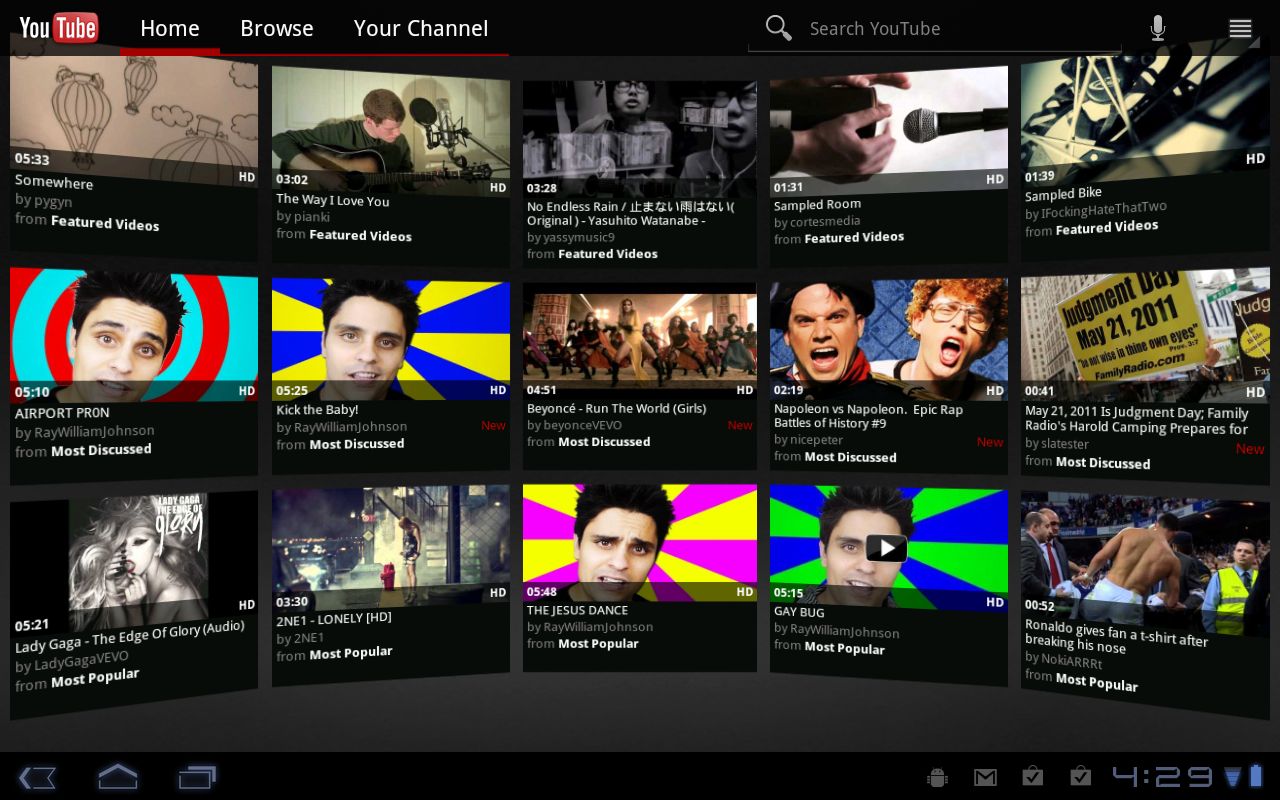Select uploader 'by NokiARRRt'
The image size is (1280, 800).
[1063, 661]
